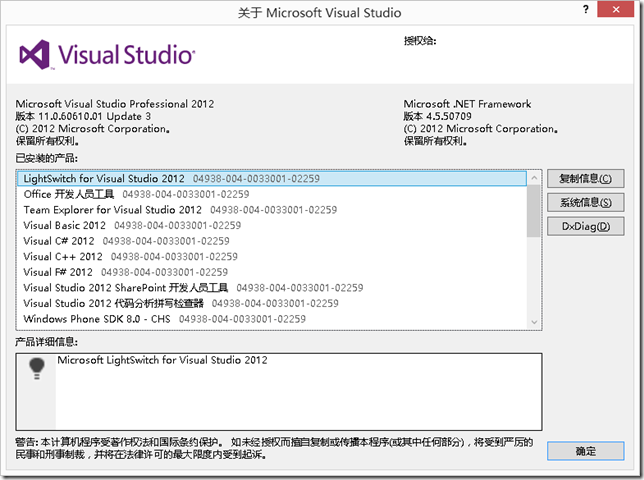Click the 复制信息(C) button
Viewport: 644px width, 480px height.
(x=585, y=179)
